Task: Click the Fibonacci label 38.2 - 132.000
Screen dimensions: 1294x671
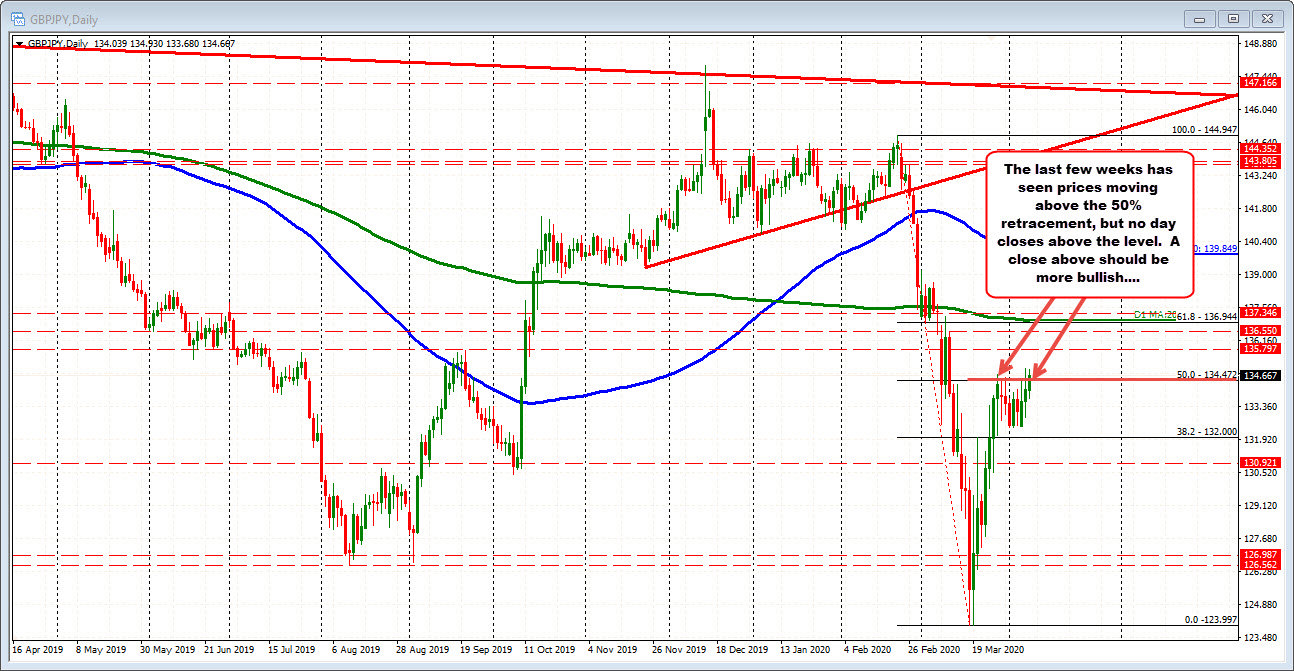Action: point(1209,432)
